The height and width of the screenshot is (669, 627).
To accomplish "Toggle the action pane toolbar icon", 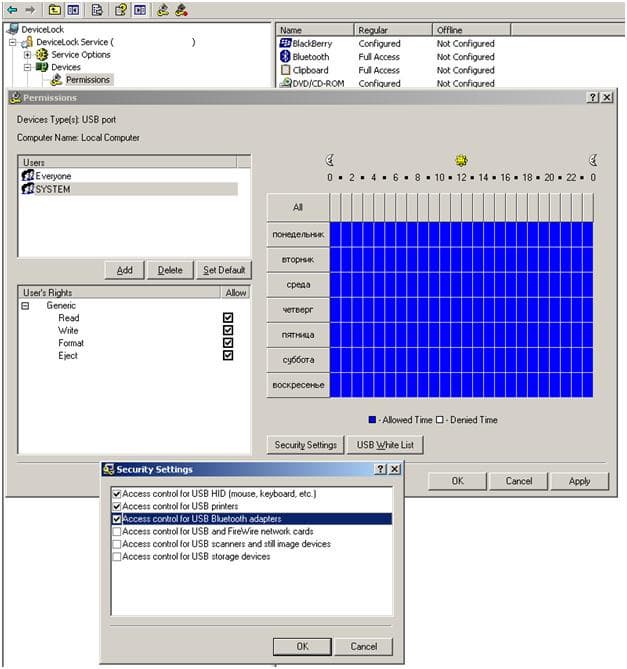I will click(x=140, y=9).
